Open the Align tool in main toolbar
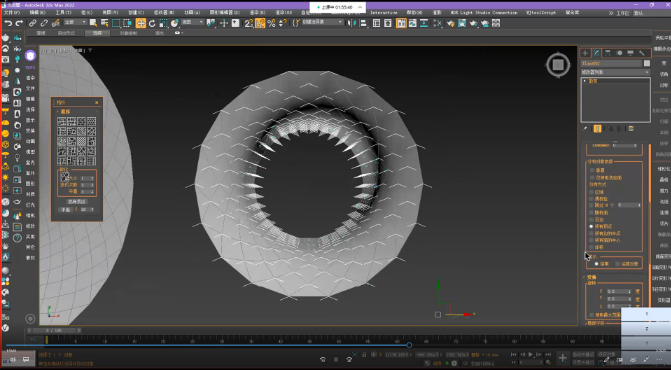The image size is (671, 370). [x=363, y=23]
